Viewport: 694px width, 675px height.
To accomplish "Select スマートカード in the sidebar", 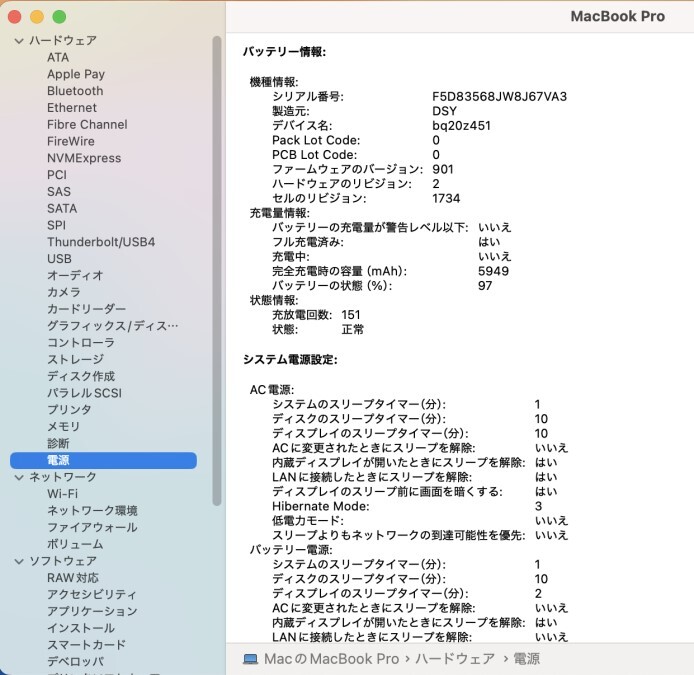I will click(86, 645).
